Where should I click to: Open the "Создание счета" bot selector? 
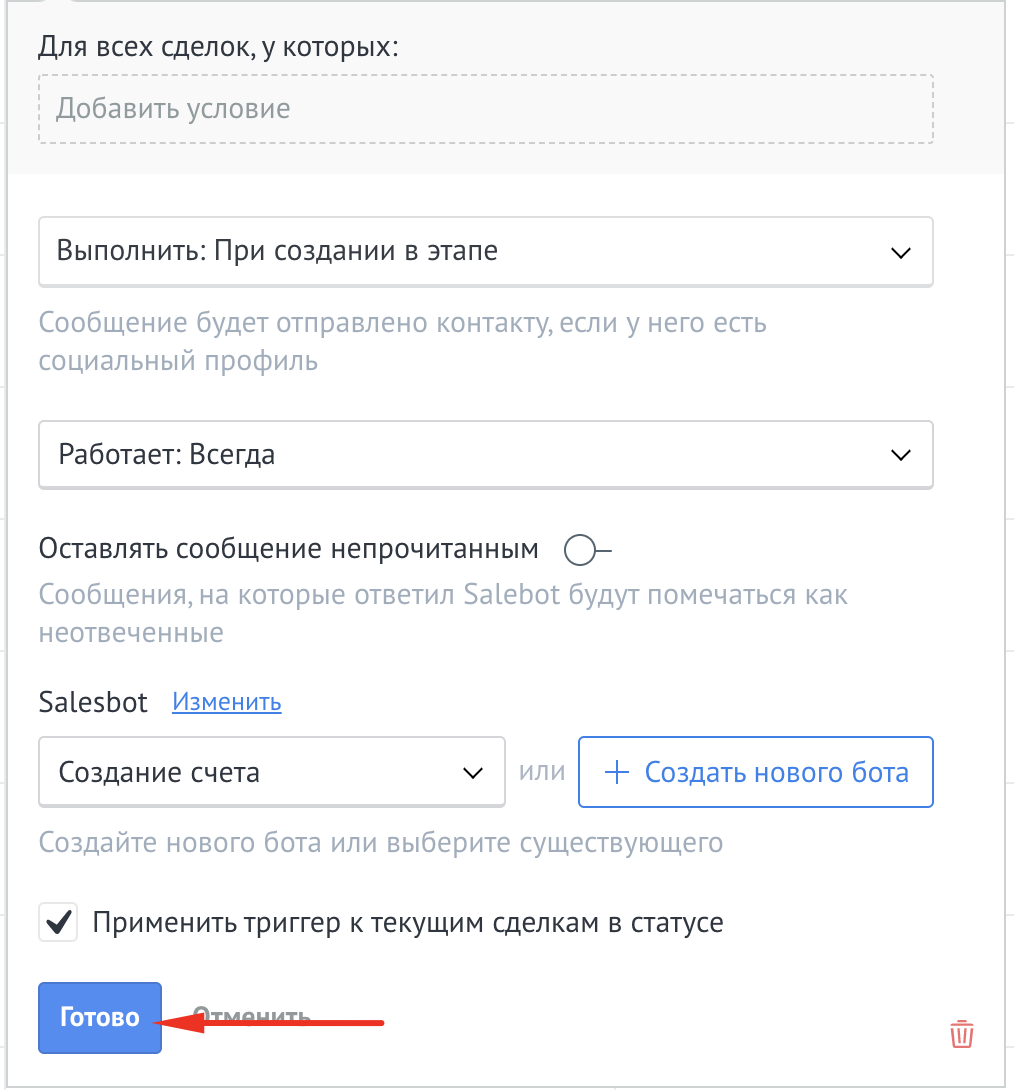271,772
